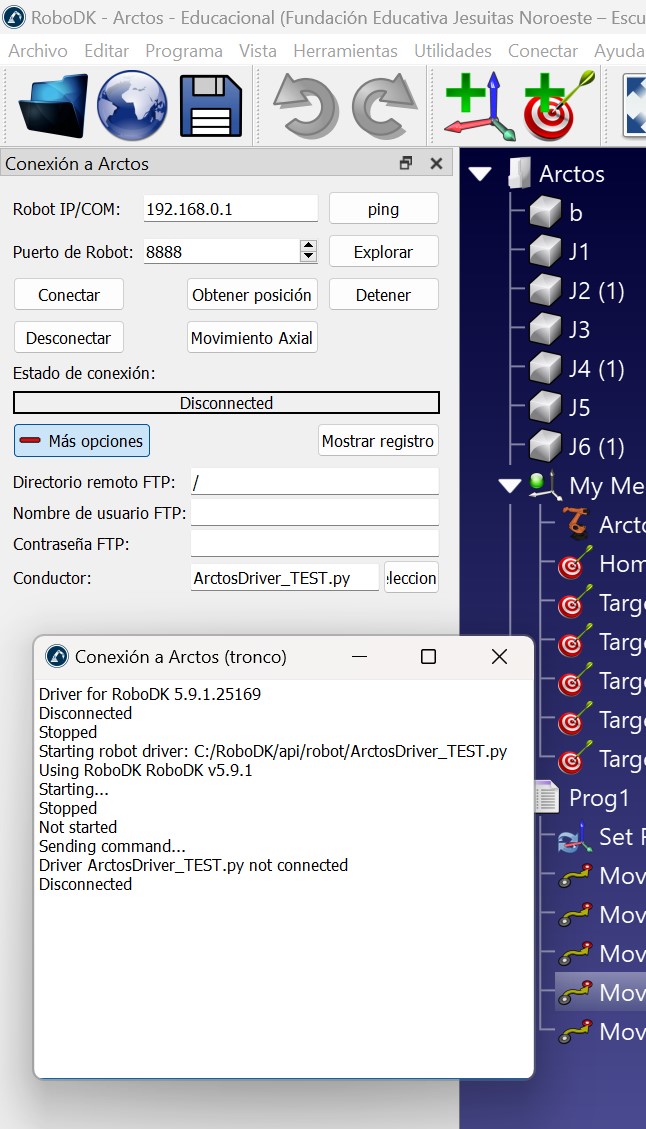The image size is (646, 1129).
Task: Click the Explorar button
Action: pos(384,252)
